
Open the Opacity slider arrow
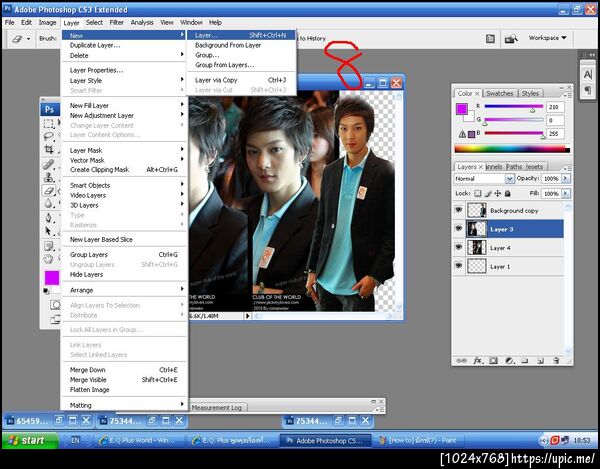tap(566, 179)
